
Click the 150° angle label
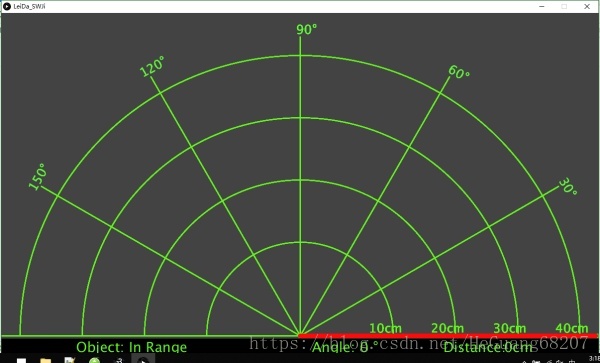38,177
